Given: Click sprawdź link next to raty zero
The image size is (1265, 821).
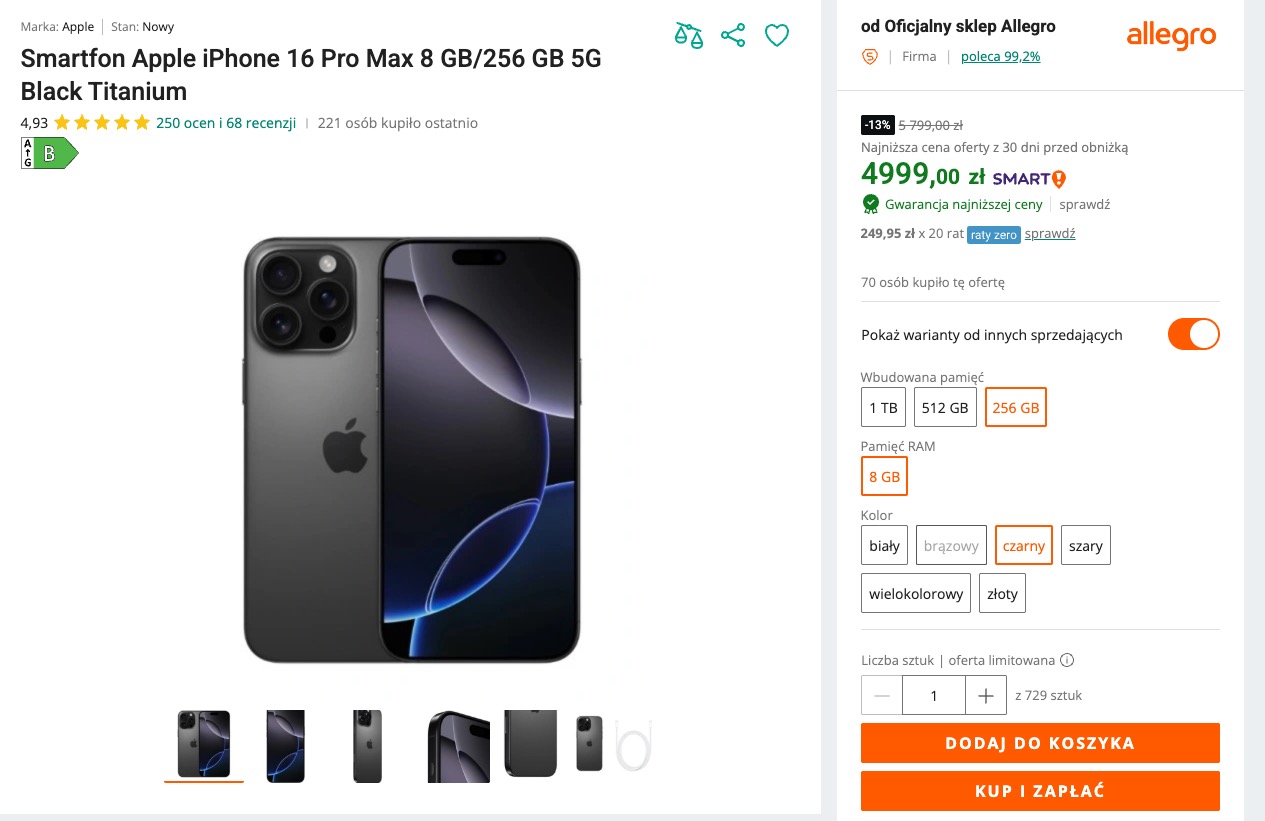Looking at the screenshot, I should 1050,234.
